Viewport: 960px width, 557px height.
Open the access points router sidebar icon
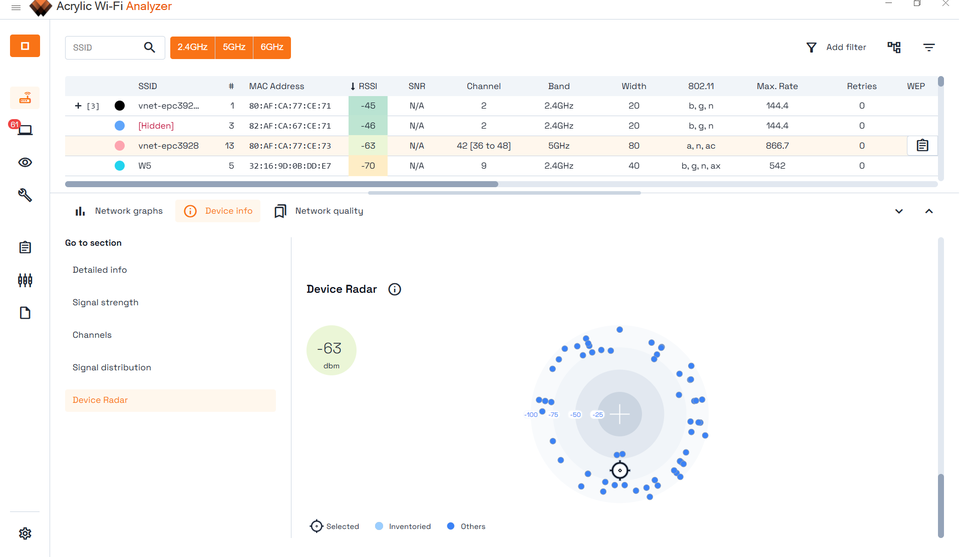[25, 98]
